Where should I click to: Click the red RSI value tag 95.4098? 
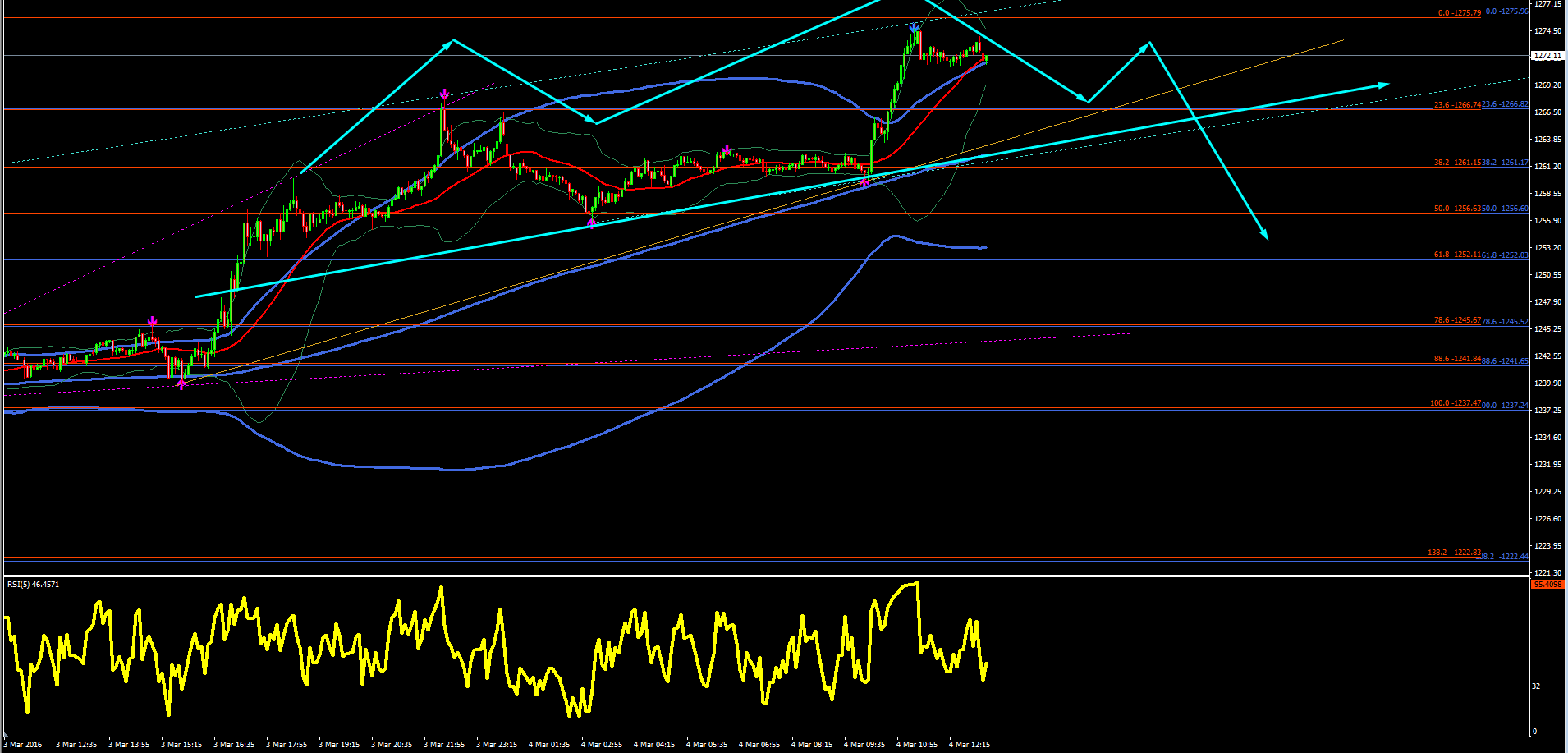click(1547, 584)
